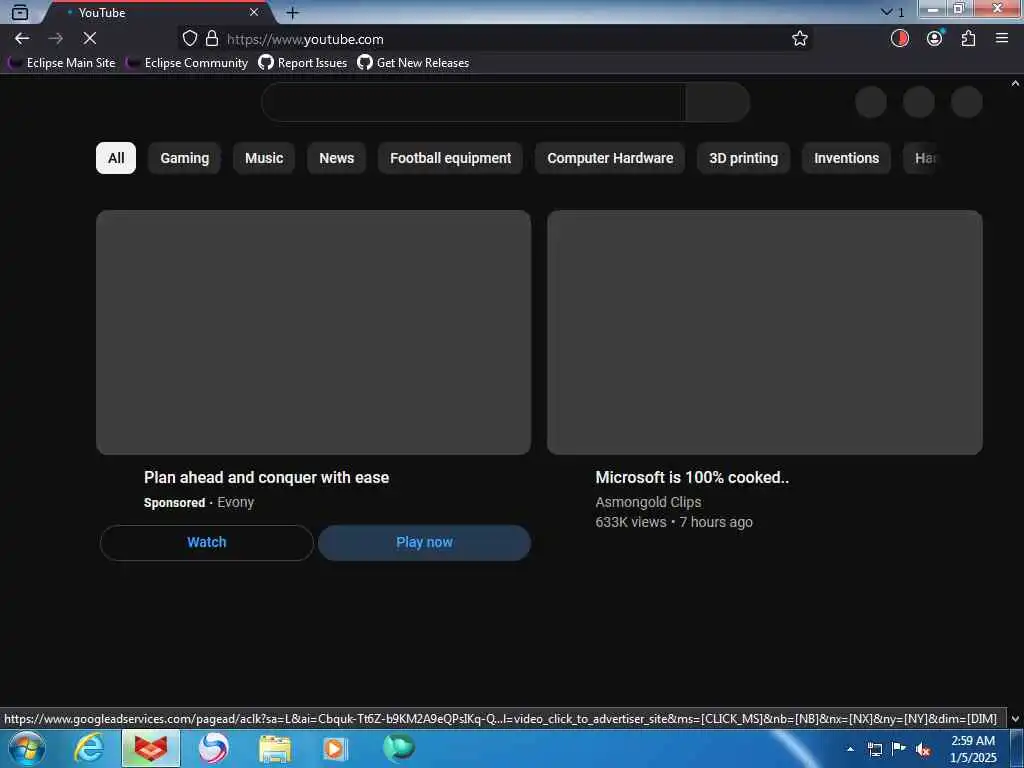Open the clock showing 2:59 AM
Screen dimensions: 1024x768
[973, 749]
